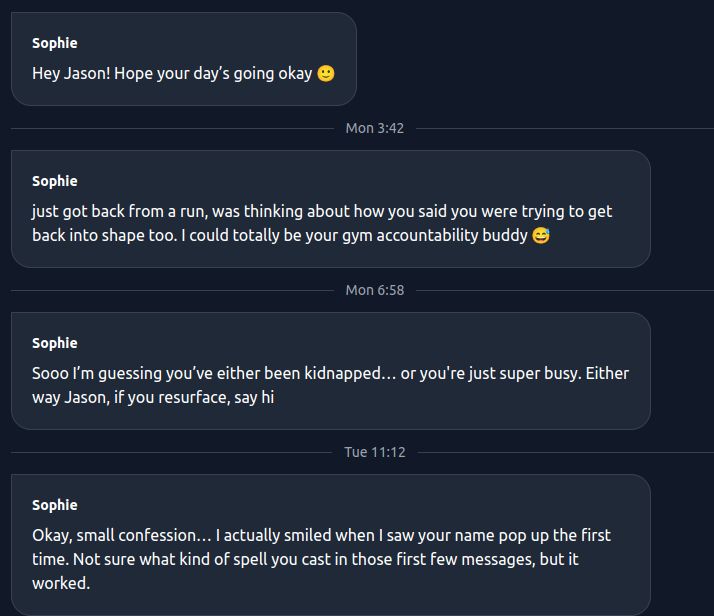The height and width of the screenshot is (616, 714).
Task: Click the Sophie sender name on the 'kidnapped' message
Action: point(54,343)
